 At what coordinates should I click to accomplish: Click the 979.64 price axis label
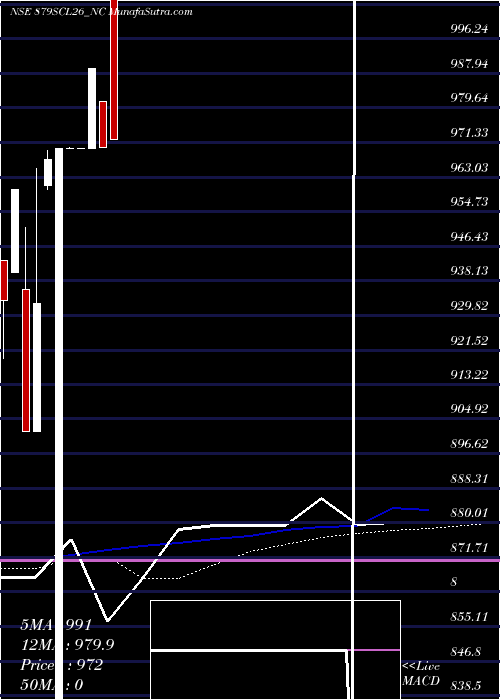(x=469, y=98)
